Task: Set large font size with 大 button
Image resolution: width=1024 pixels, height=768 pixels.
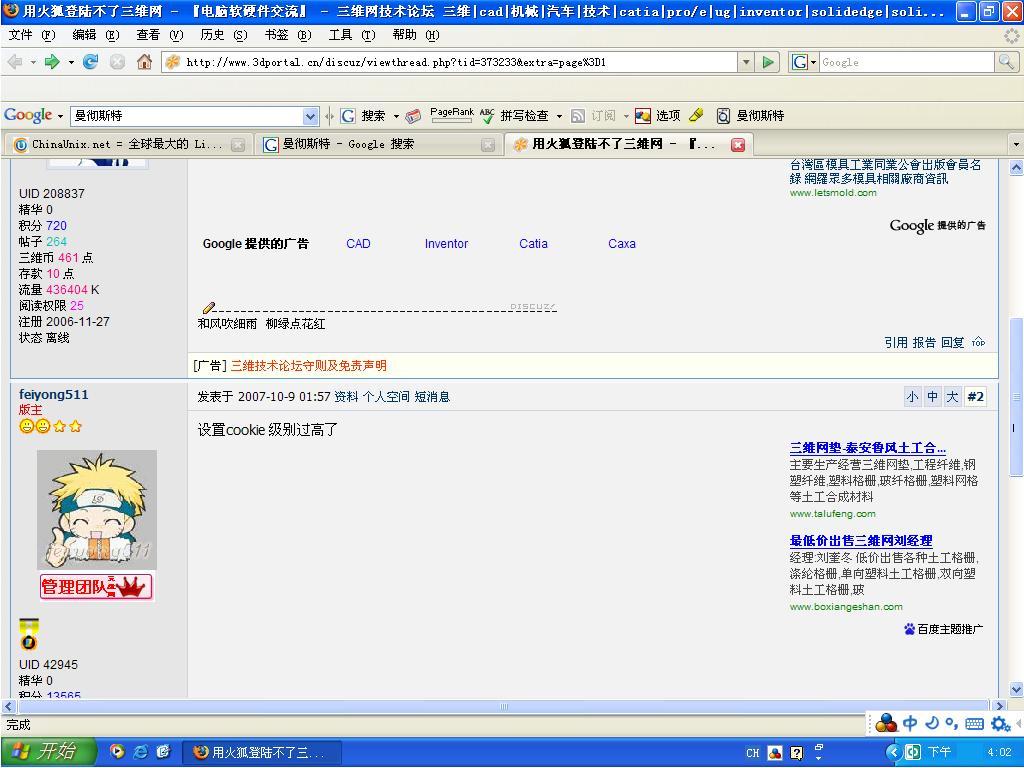Action: 953,396
